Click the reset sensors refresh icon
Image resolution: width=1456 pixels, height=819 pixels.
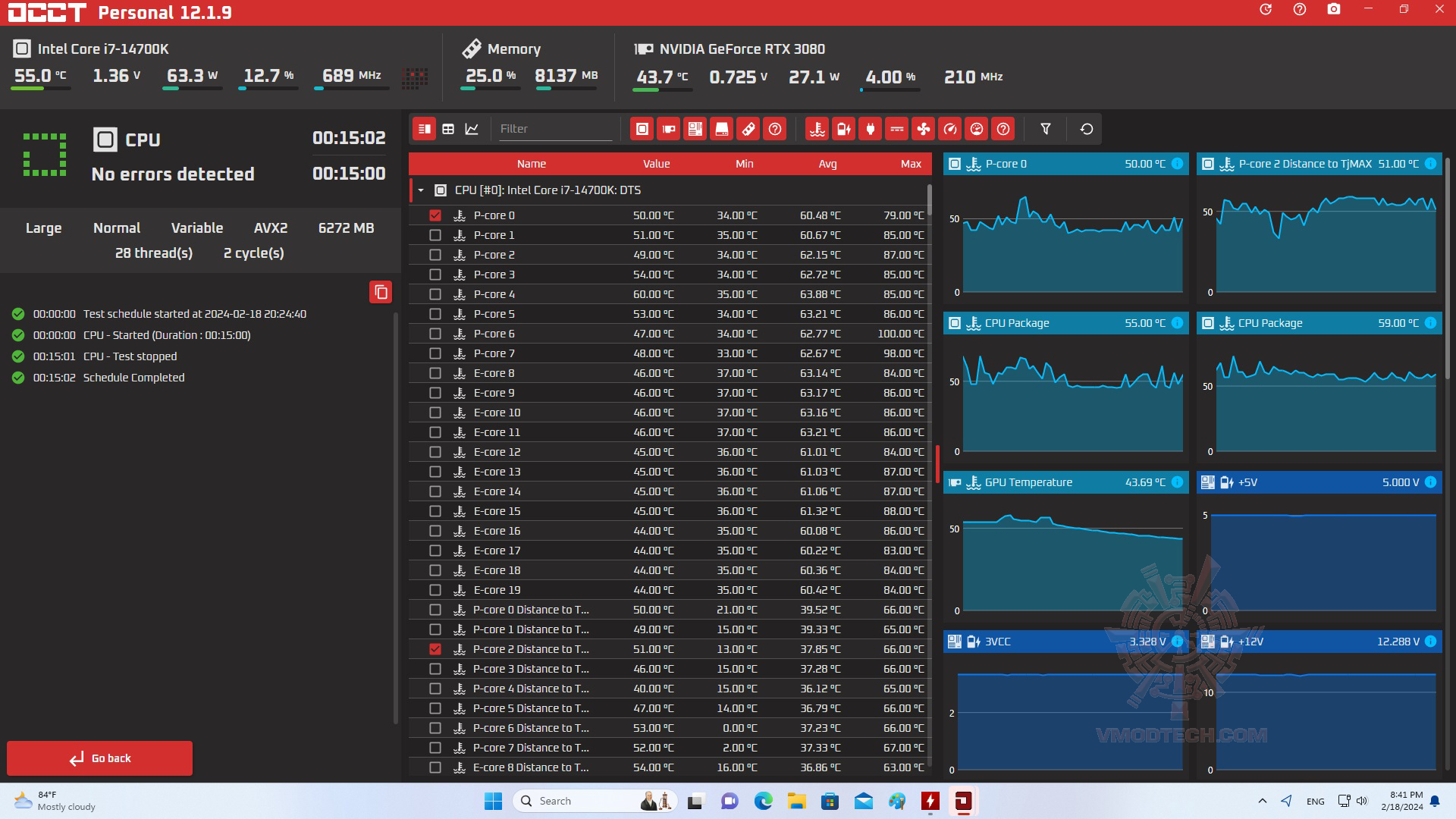pos(1086,129)
